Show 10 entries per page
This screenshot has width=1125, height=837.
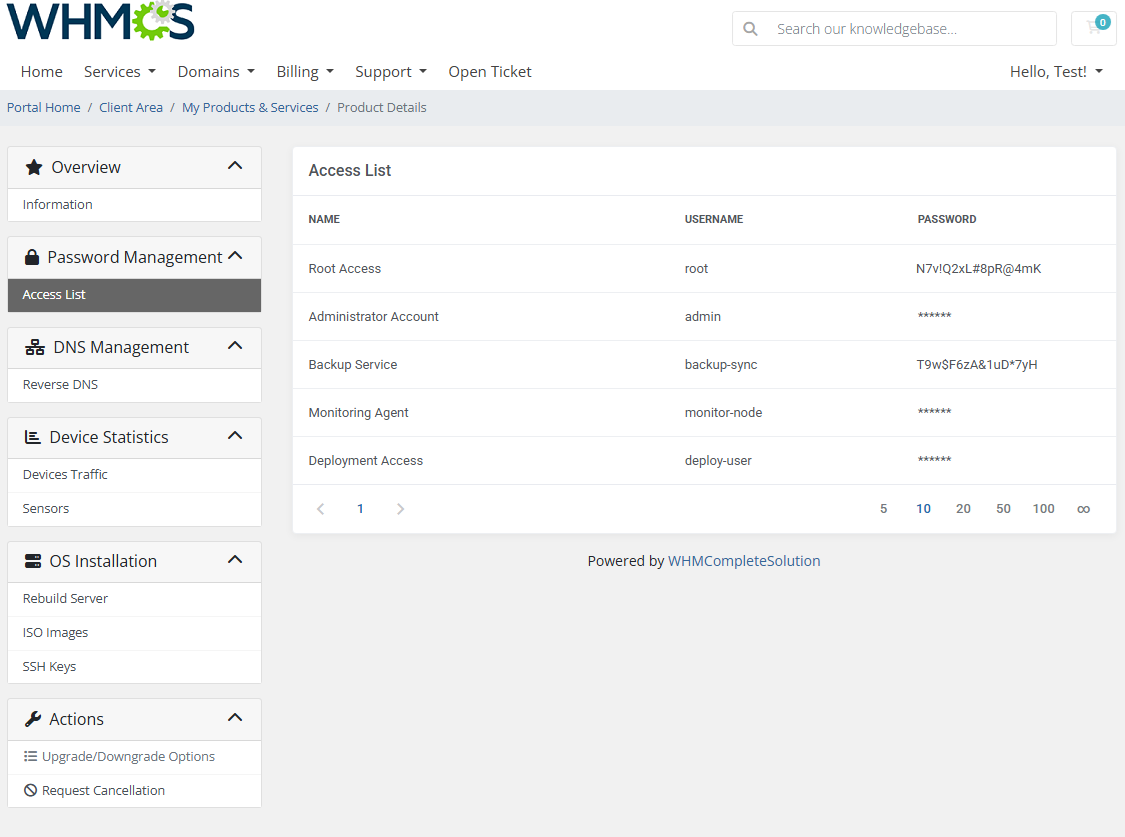click(x=923, y=509)
